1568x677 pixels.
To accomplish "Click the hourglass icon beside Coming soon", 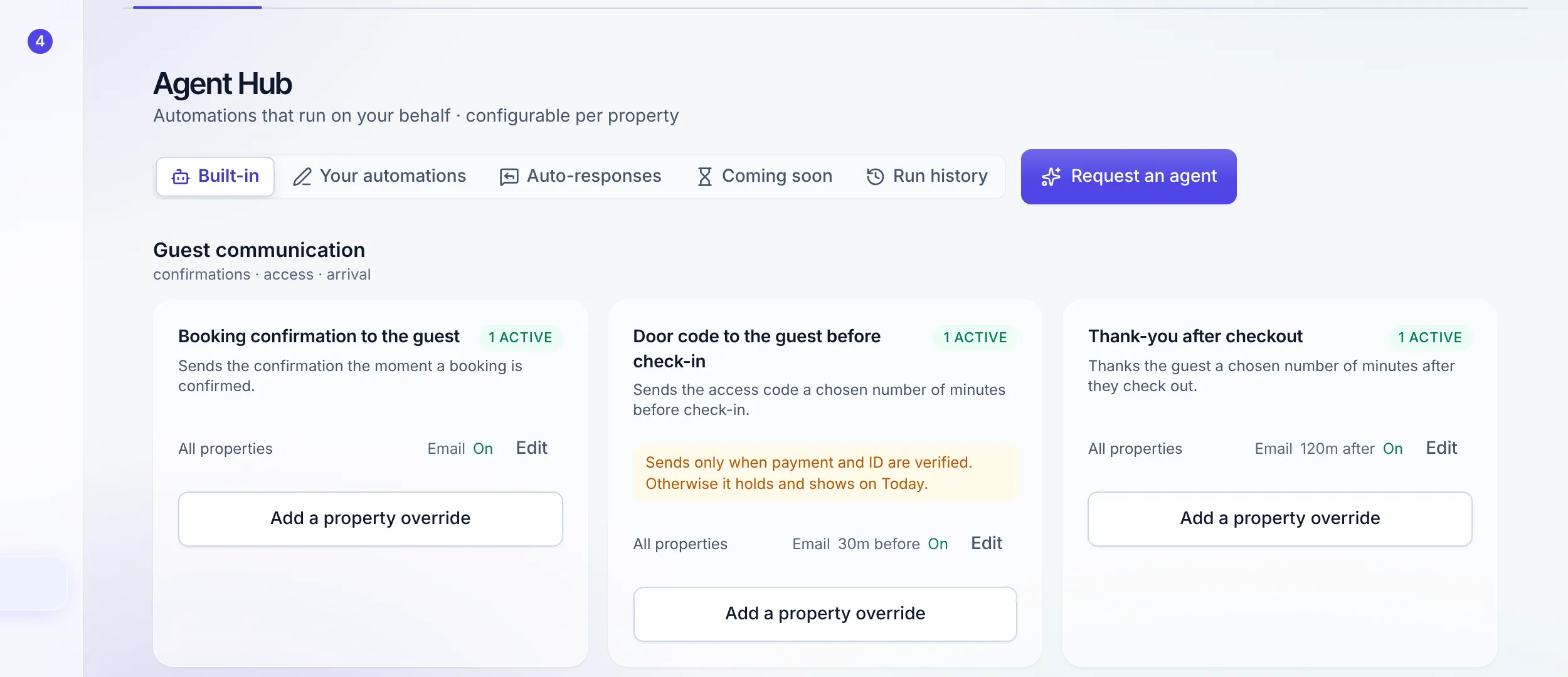I will [704, 177].
